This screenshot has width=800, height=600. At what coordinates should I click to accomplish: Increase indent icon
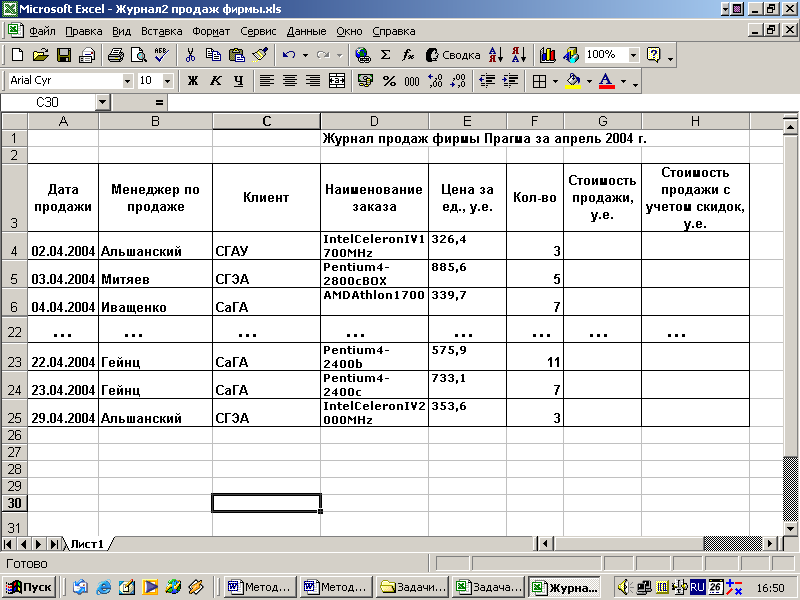(x=510, y=81)
